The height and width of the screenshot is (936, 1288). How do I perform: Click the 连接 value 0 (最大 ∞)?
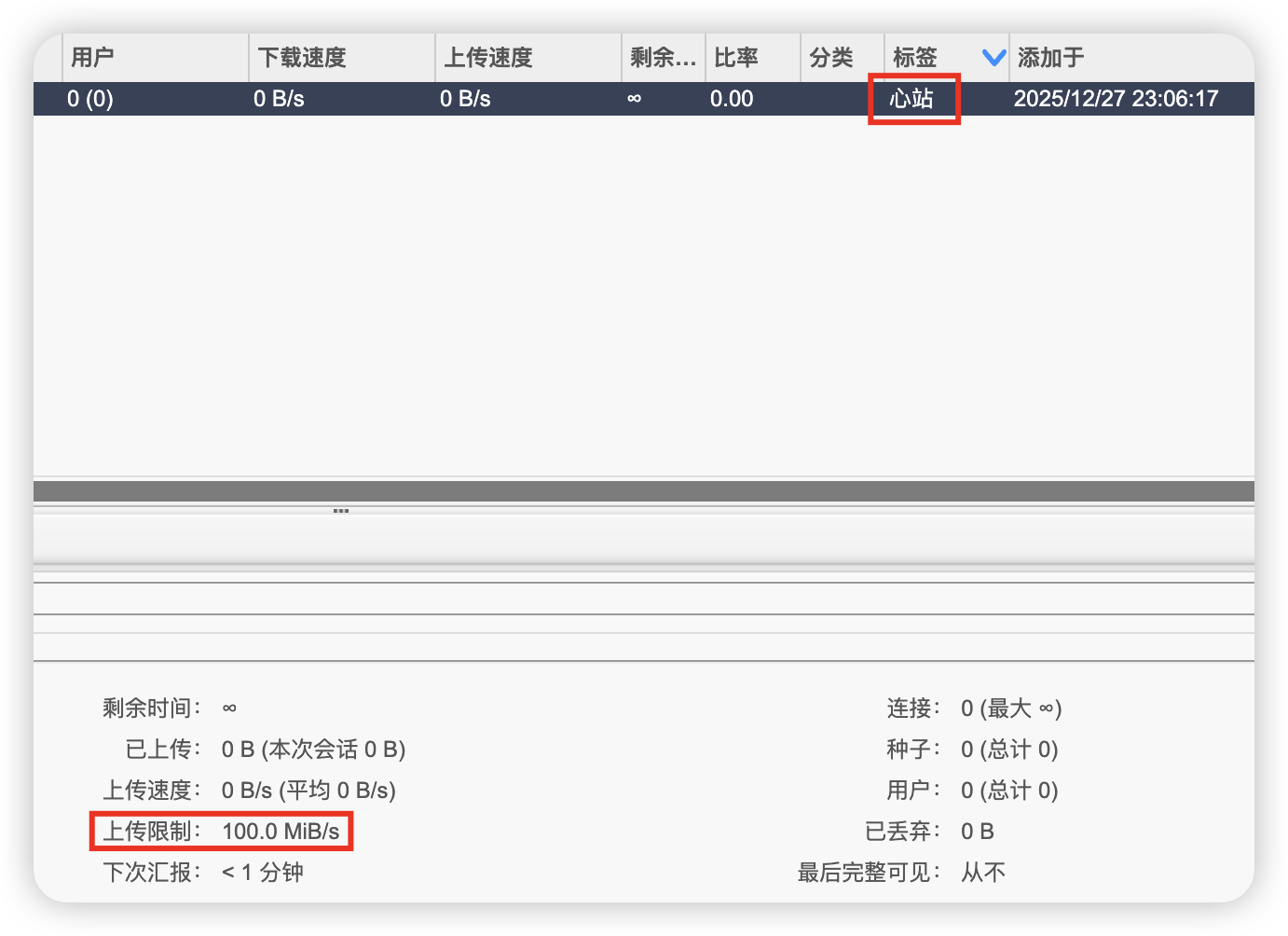point(1011,709)
